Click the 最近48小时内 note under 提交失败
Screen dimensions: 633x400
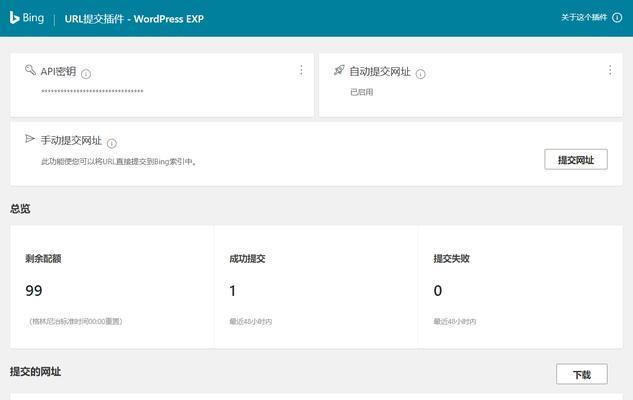(x=455, y=322)
